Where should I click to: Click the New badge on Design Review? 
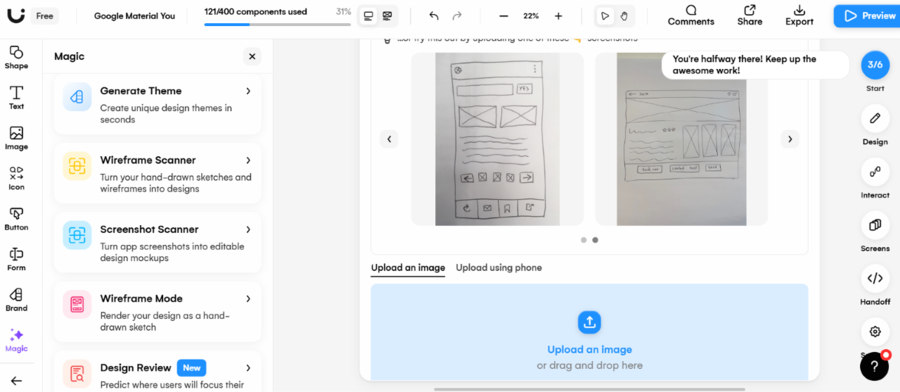click(x=191, y=368)
